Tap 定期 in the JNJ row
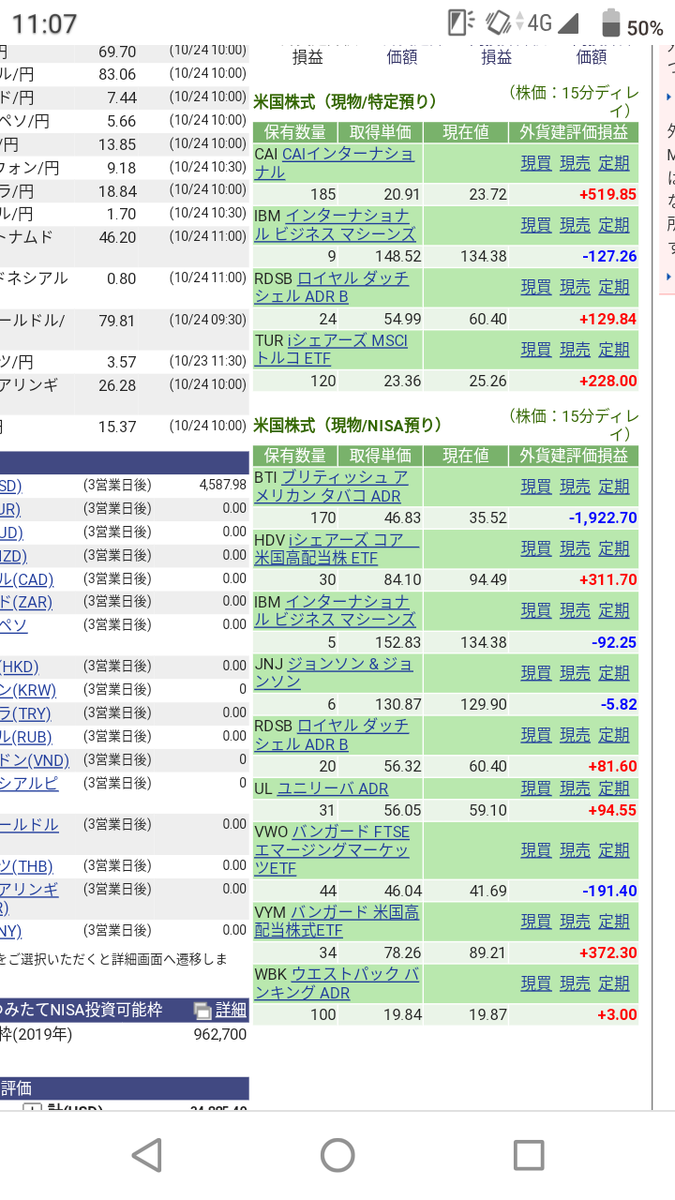 pos(614,672)
